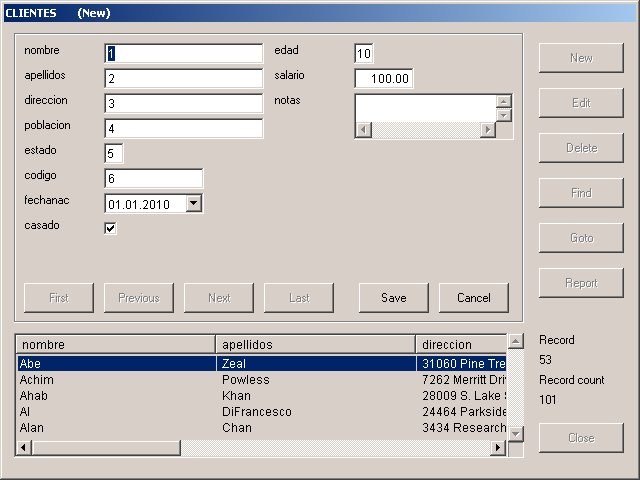Screen dimensions: 640x480
Task: Click the Khan apellidos cell
Action: (316, 396)
